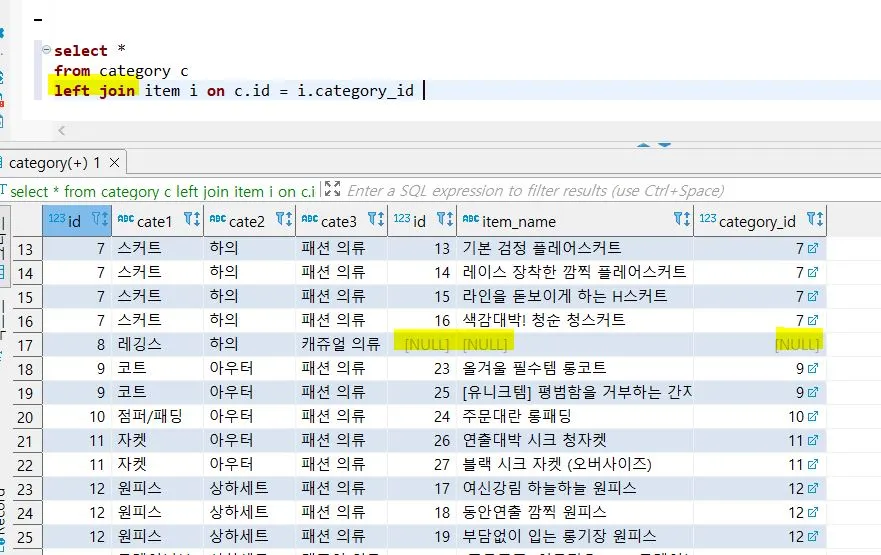The height and width of the screenshot is (555, 881).
Task: Follow category_id link in row 19
Action: point(812,392)
